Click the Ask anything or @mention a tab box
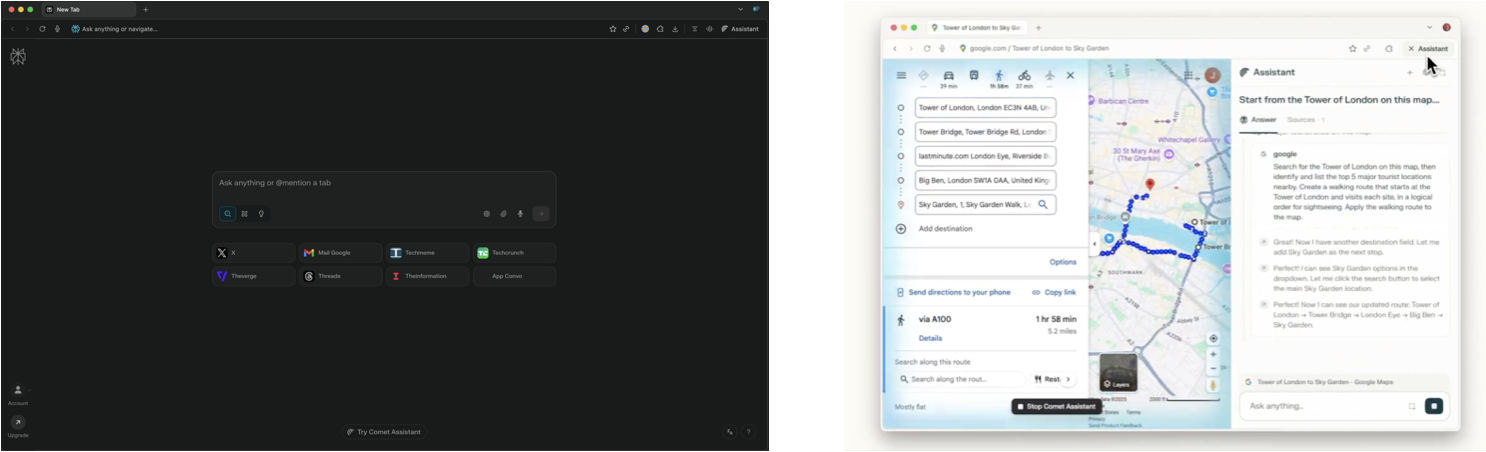Image resolution: width=1486 pixels, height=452 pixels. point(384,199)
